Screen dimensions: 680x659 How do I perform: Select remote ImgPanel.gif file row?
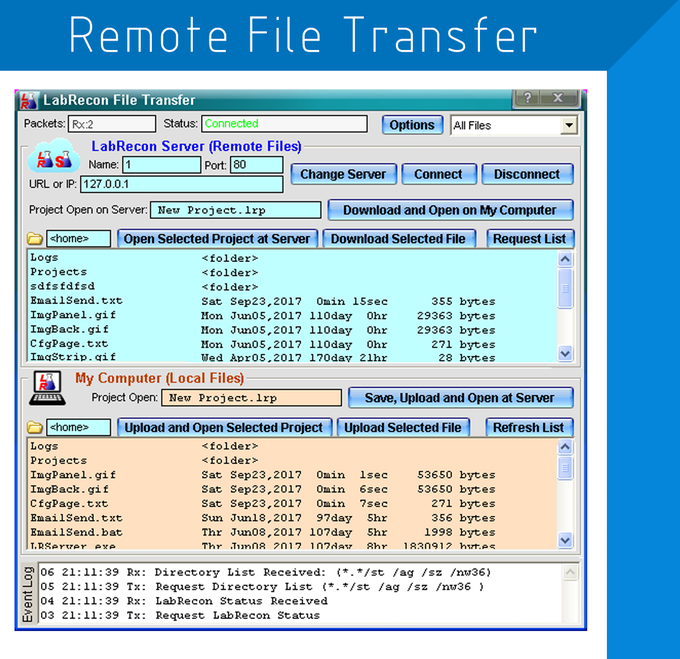click(x=292, y=315)
